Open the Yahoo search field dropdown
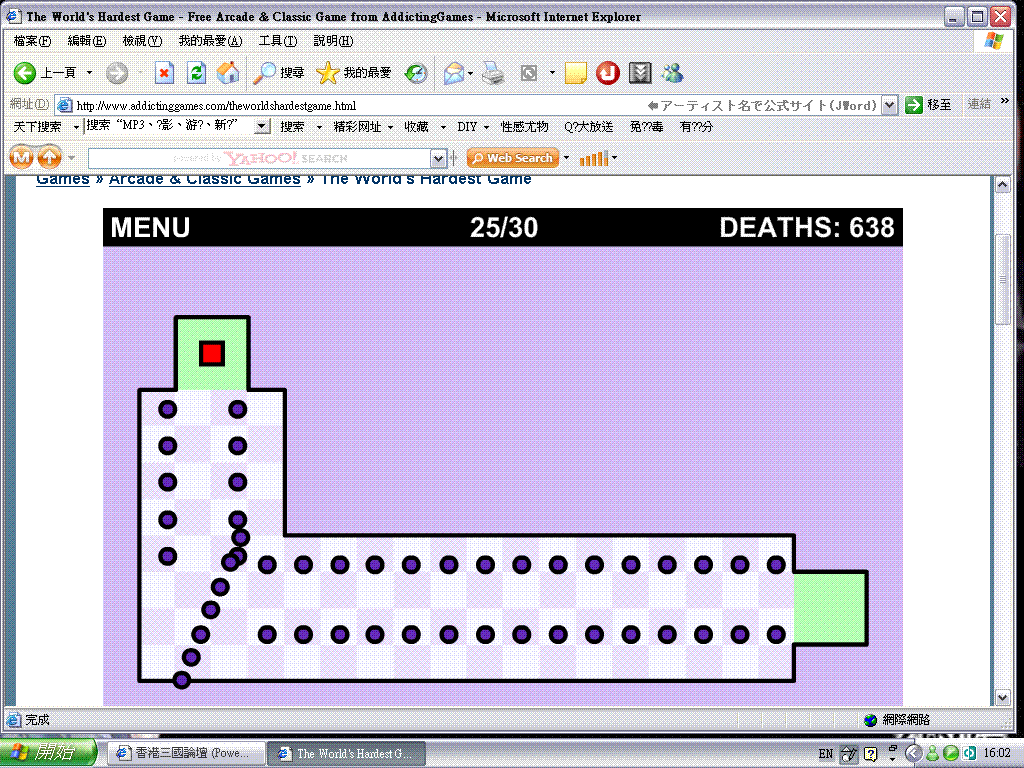 [x=438, y=158]
